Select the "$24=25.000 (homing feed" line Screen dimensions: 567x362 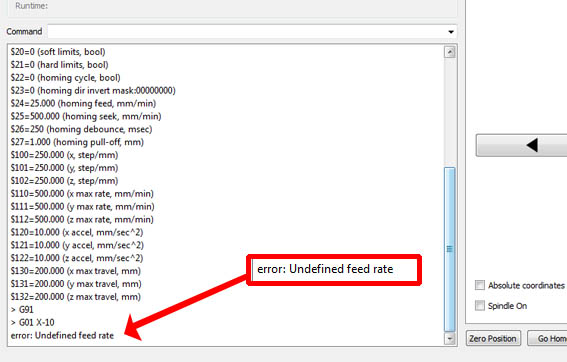pos(83,103)
